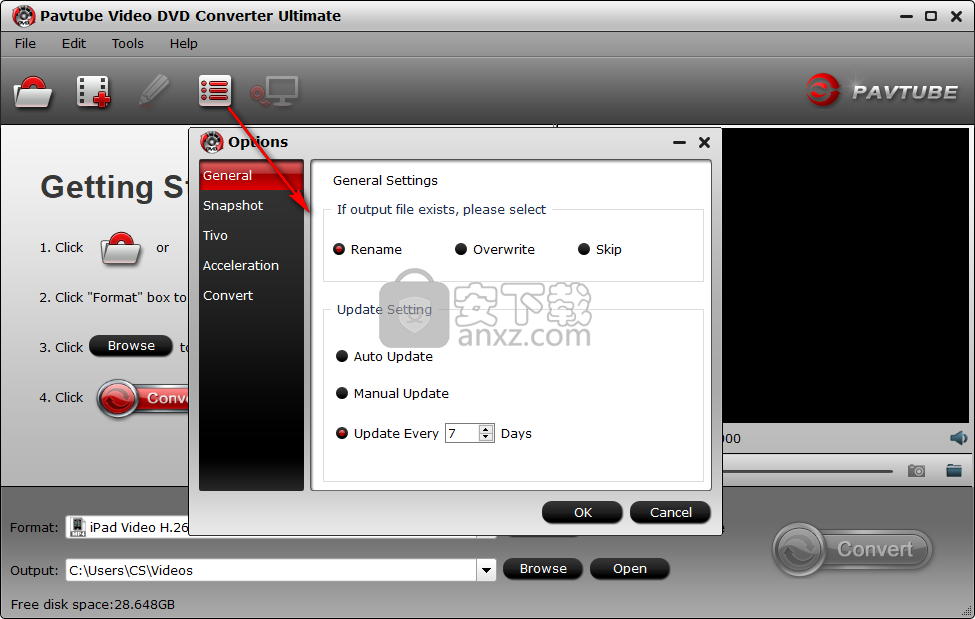Click the large Convert button at bottom right
The height and width of the screenshot is (619, 975).
pyautogui.click(x=853, y=549)
